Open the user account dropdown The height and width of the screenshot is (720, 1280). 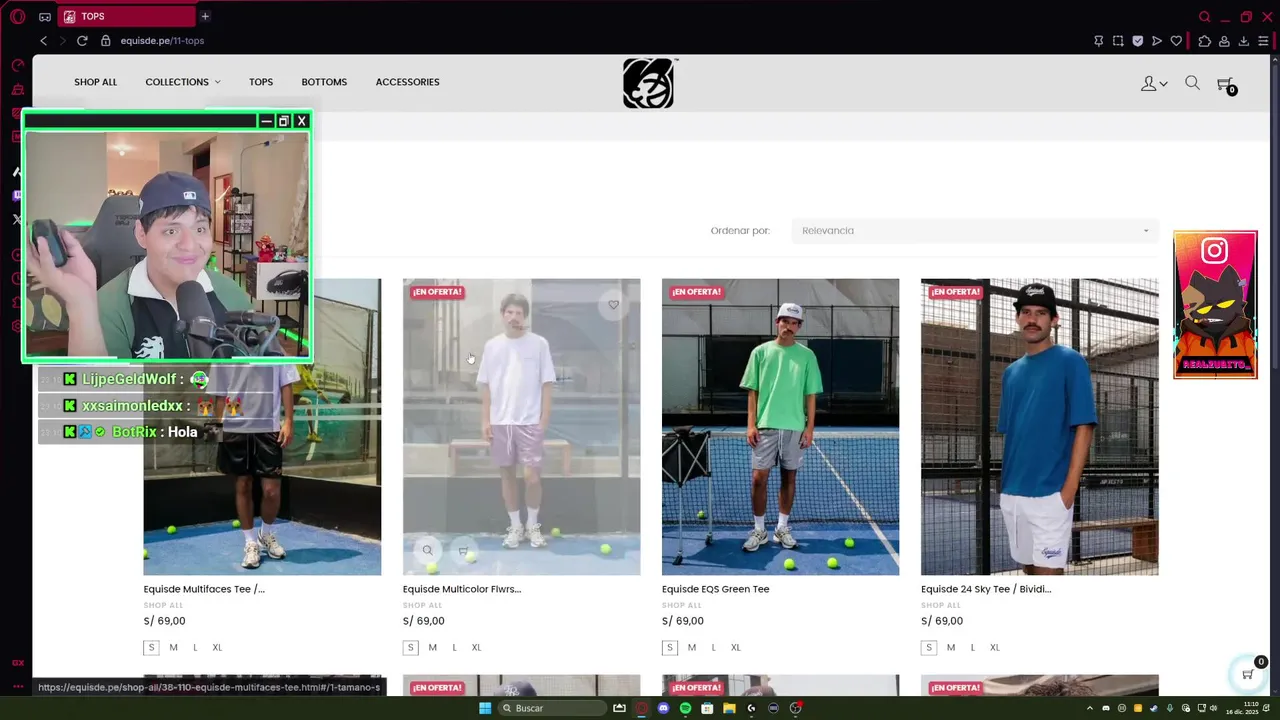tap(1154, 84)
